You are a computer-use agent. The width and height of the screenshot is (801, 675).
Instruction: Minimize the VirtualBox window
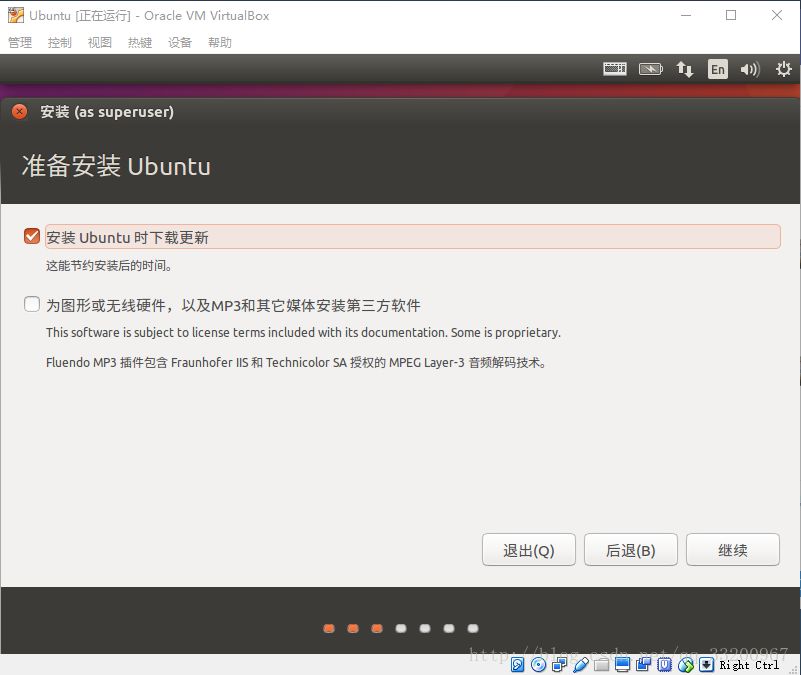[x=686, y=15]
